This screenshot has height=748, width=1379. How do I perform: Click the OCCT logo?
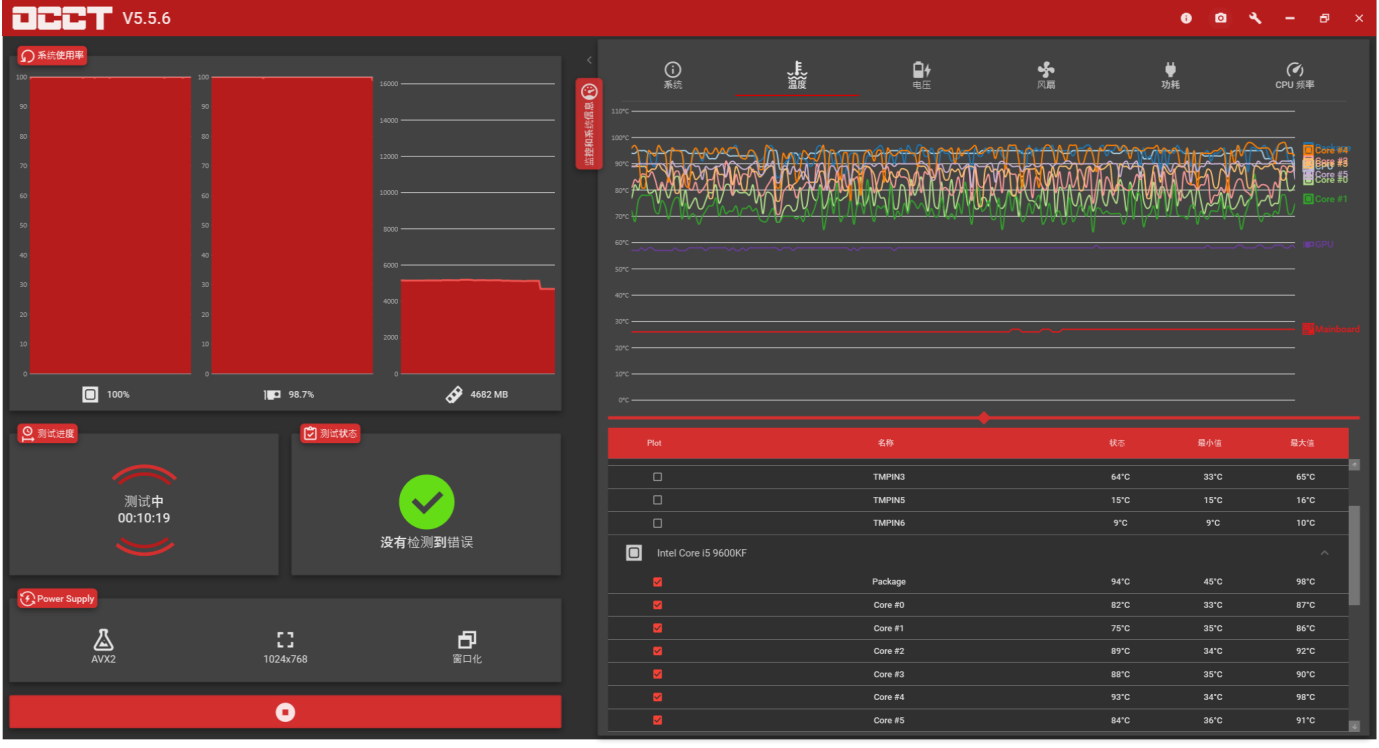pyautogui.click(x=61, y=18)
